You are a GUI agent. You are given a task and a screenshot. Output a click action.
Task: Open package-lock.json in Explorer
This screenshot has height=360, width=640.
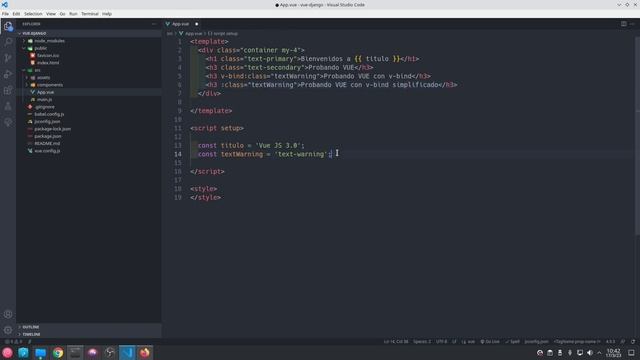(52, 129)
